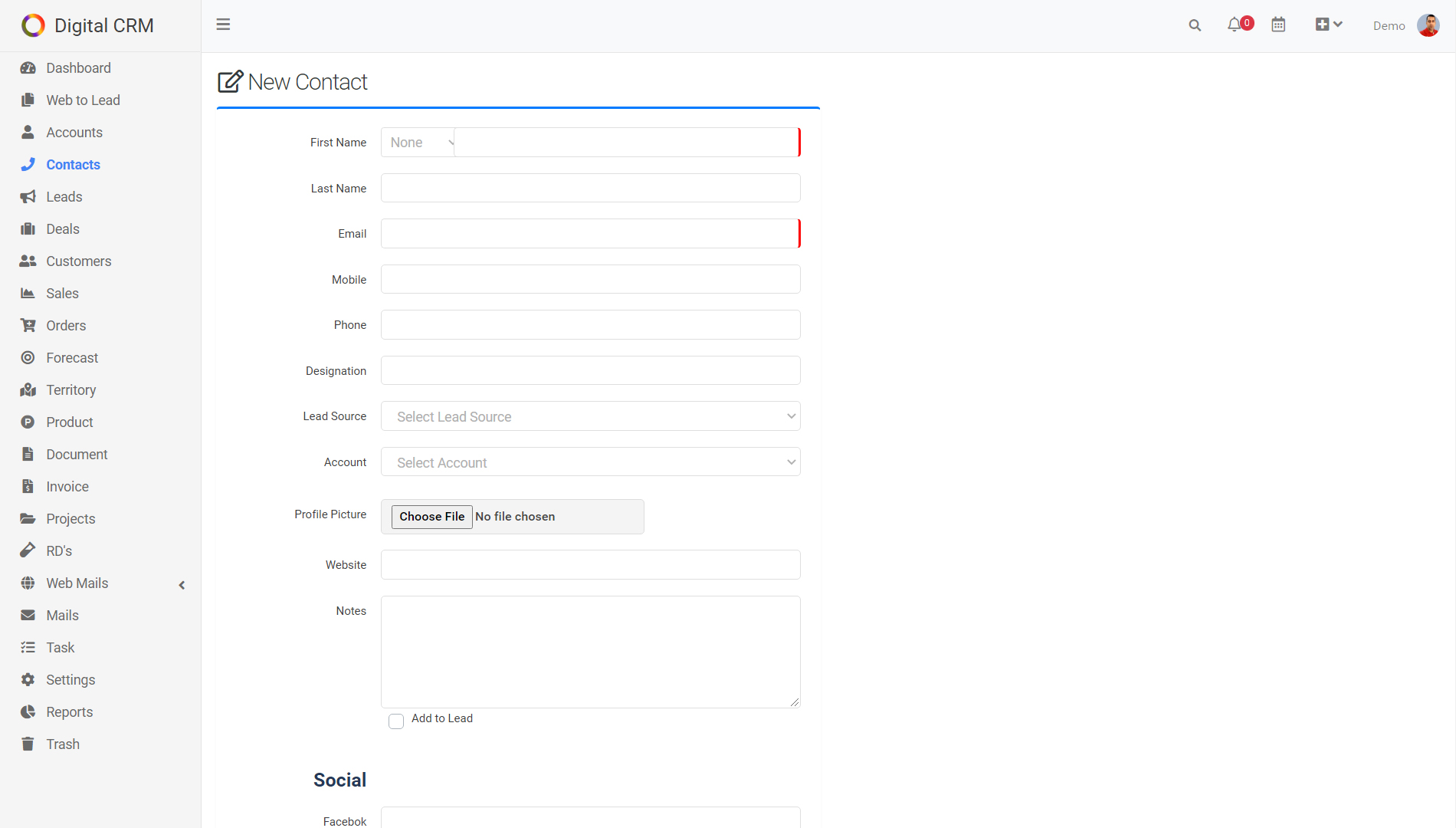Image resolution: width=1456 pixels, height=828 pixels.
Task: Focus the First Name text field
Action: coord(628,143)
